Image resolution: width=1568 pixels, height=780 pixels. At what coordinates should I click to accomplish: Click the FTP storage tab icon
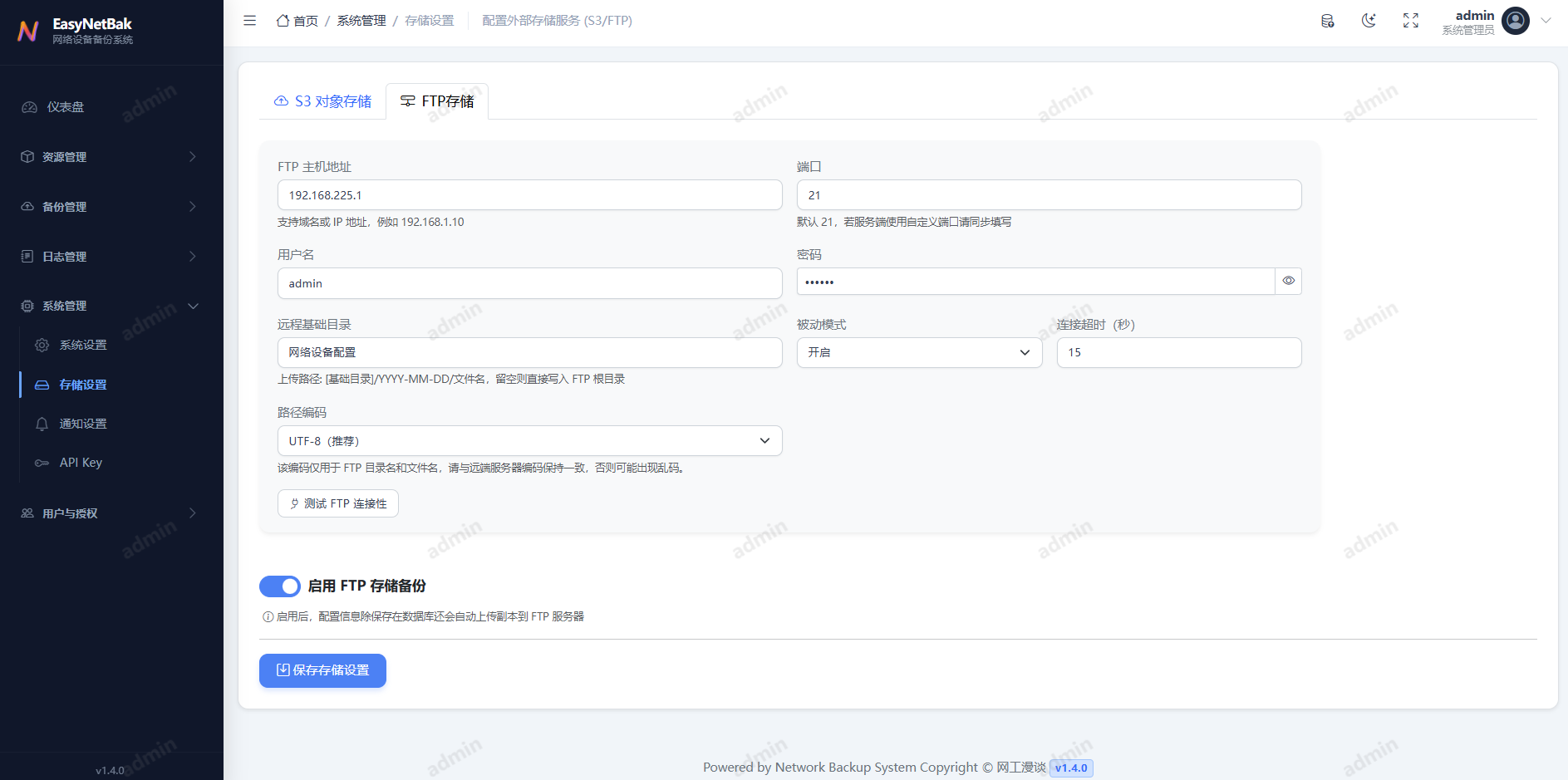[408, 101]
